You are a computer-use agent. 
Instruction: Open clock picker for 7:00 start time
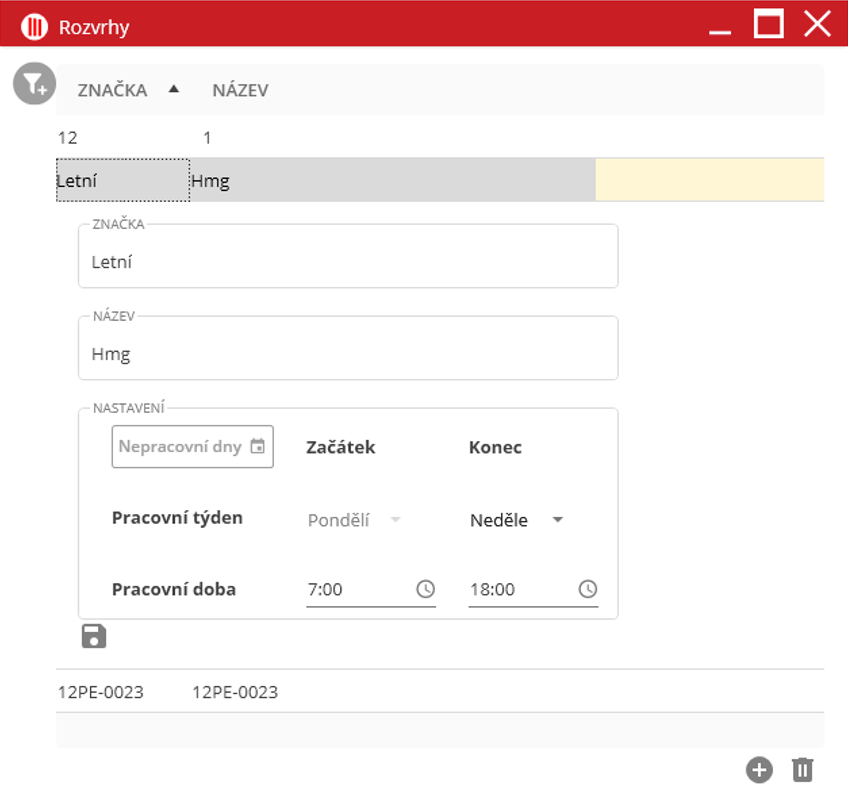(425, 589)
